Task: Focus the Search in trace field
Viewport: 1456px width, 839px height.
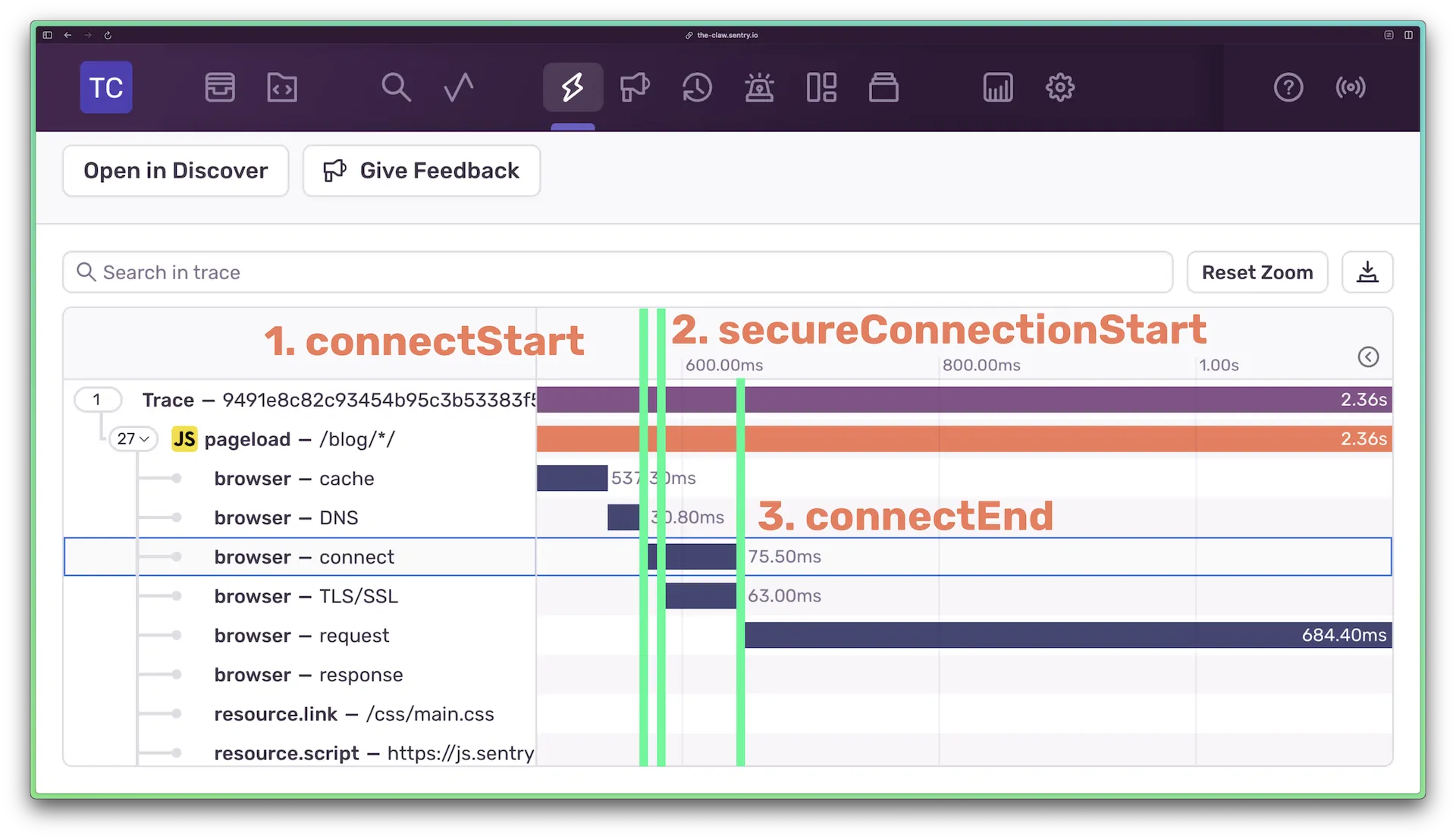Action: pyautogui.click(x=618, y=272)
